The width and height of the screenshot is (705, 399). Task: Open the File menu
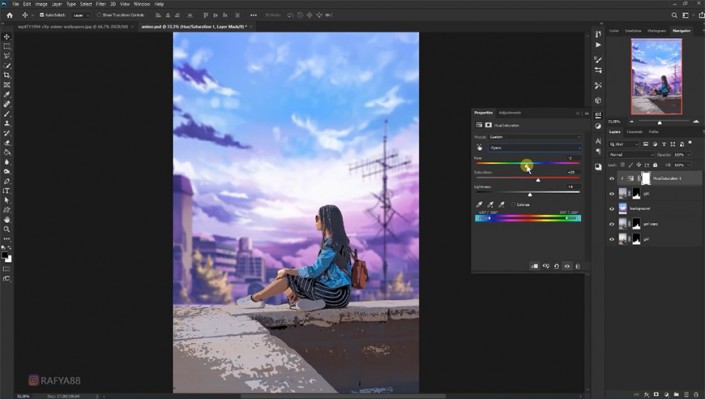click(x=16, y=4)
